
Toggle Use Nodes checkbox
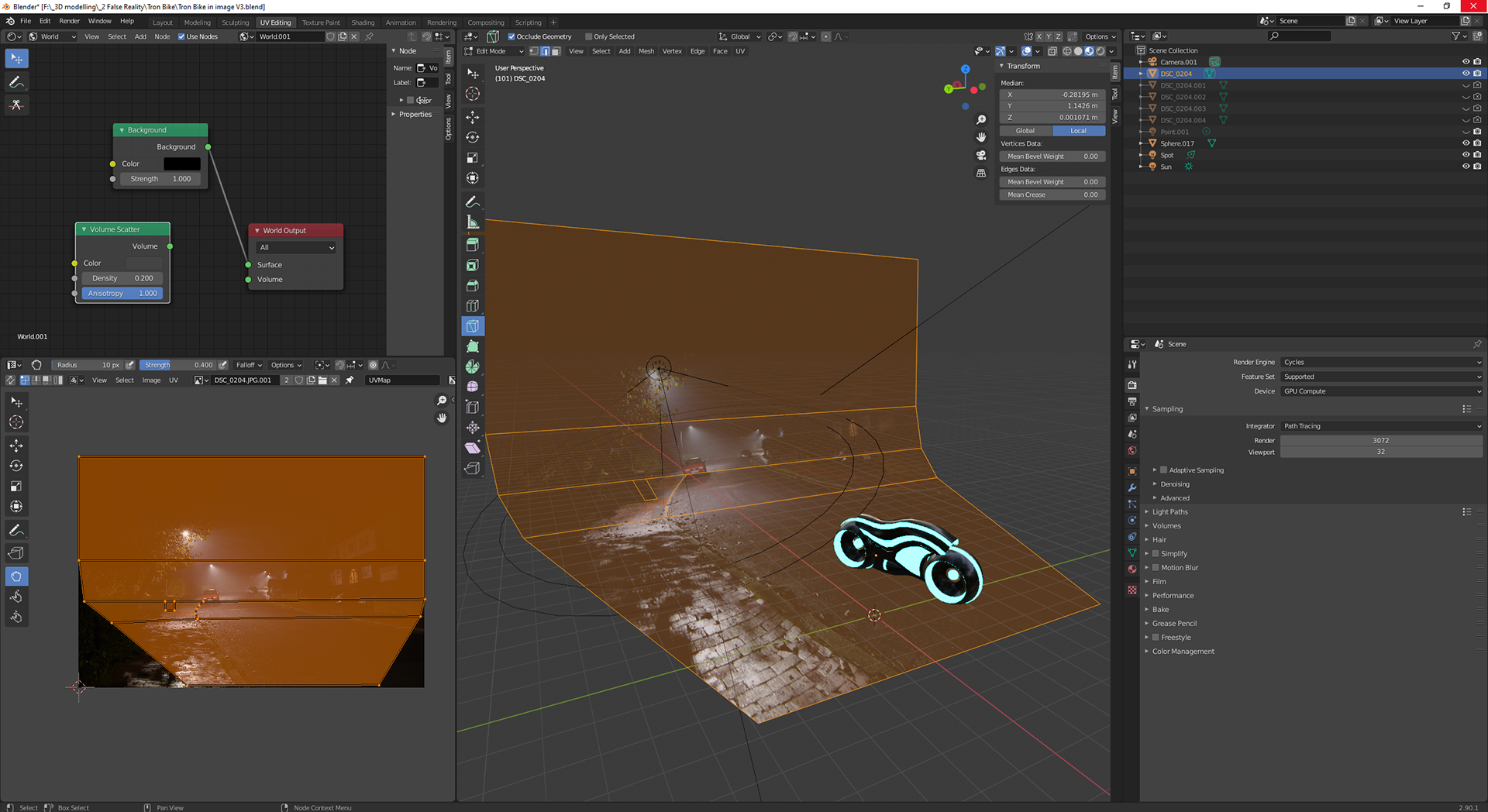(x=181, y=36)
